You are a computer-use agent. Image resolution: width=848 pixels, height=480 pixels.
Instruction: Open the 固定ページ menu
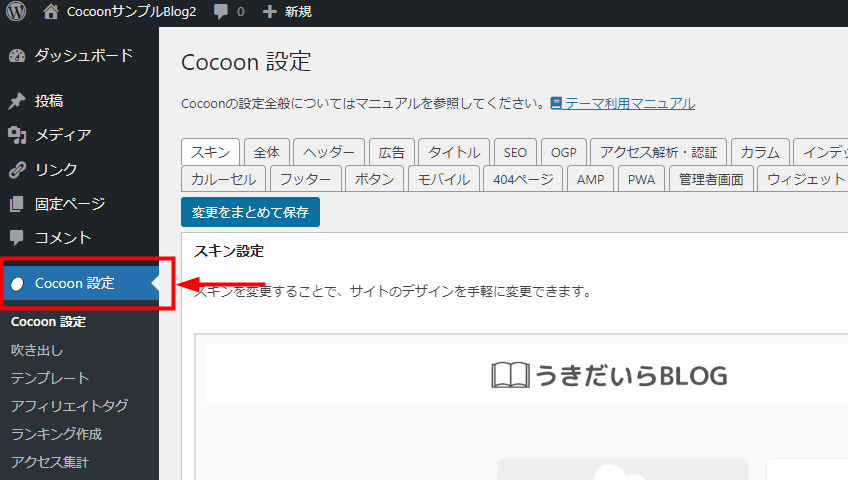tap(70, 204)
